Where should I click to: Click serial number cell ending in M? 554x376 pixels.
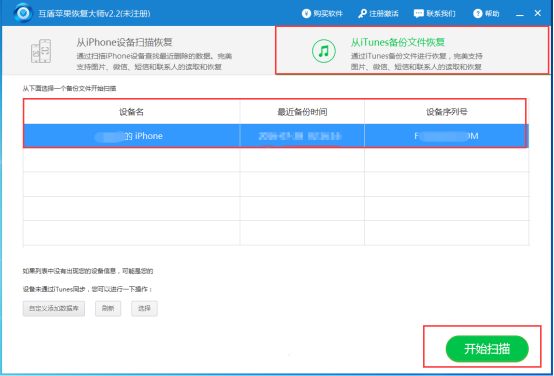click(x=447, y=136)
